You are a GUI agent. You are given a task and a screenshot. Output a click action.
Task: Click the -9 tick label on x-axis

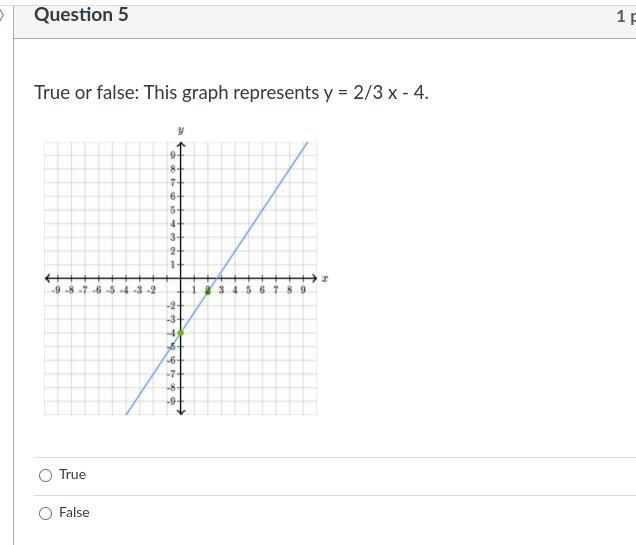[x=56, y=290]
